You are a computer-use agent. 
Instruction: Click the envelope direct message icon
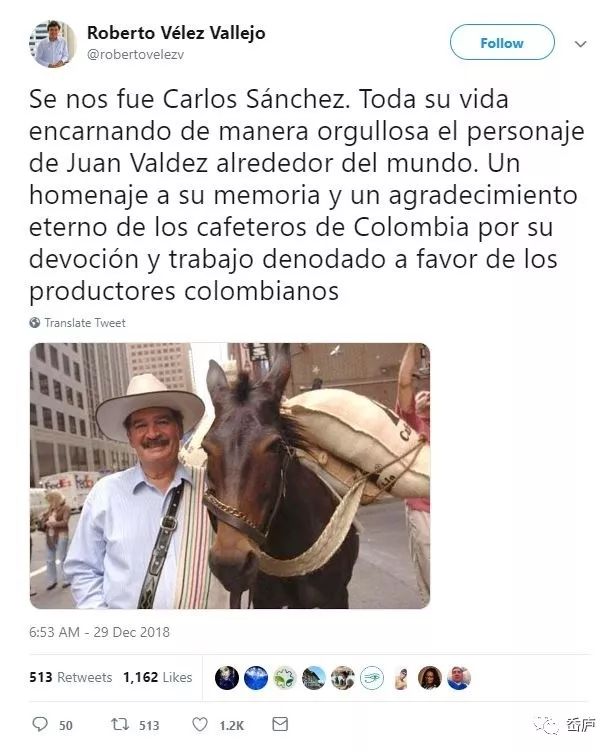280,724
